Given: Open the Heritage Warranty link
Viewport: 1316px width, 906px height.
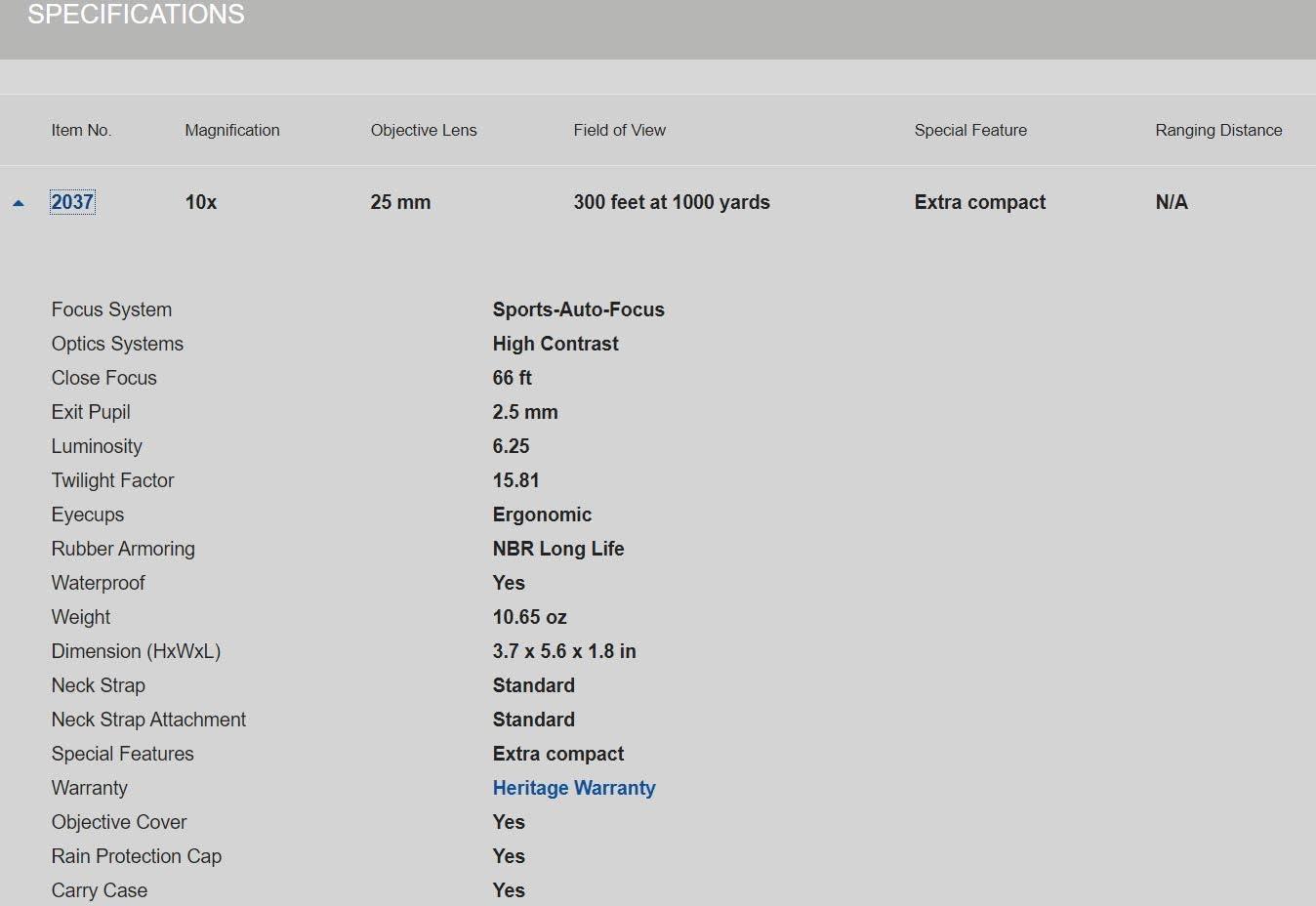Looking at the screenshot, I should (573, 788).
